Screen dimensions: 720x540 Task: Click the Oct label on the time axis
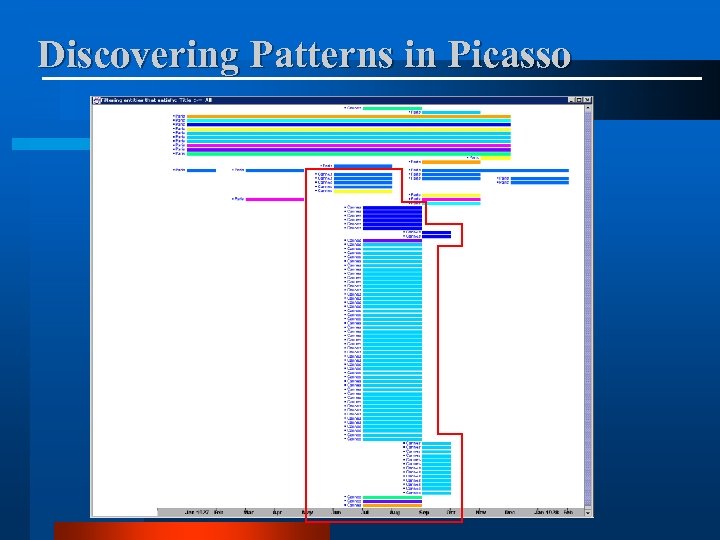coord(451,512)
